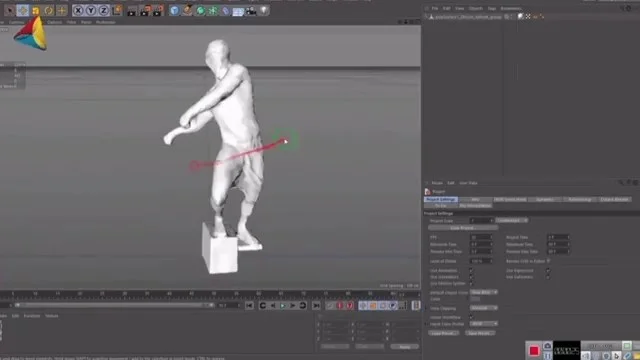
Task: Add a floor environment object icon
Action: point(238,11)
